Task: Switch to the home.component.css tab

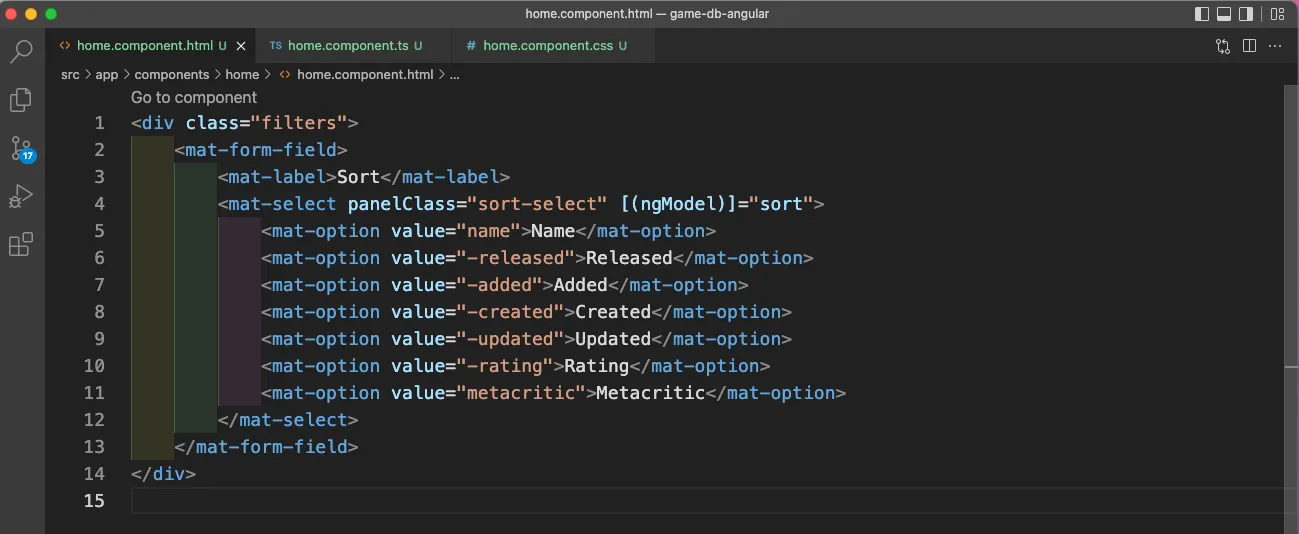Action: [555, 46]
